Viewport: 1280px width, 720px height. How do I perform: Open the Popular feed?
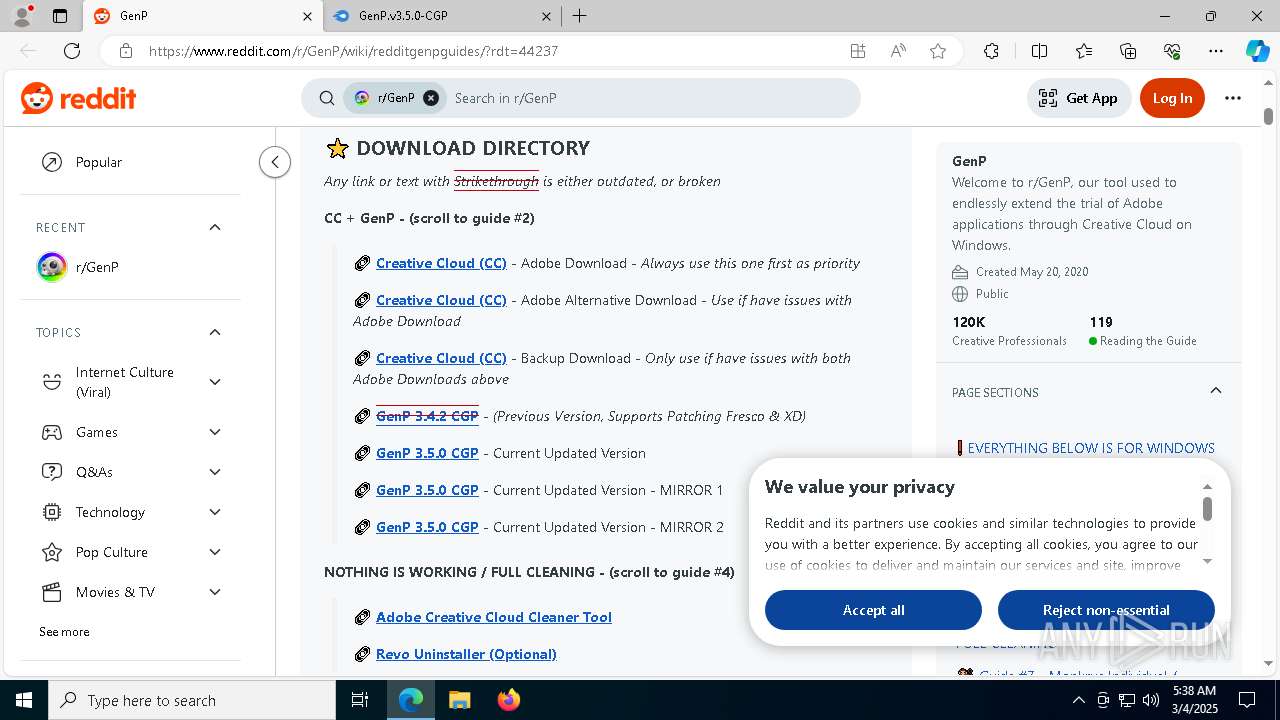130,162
